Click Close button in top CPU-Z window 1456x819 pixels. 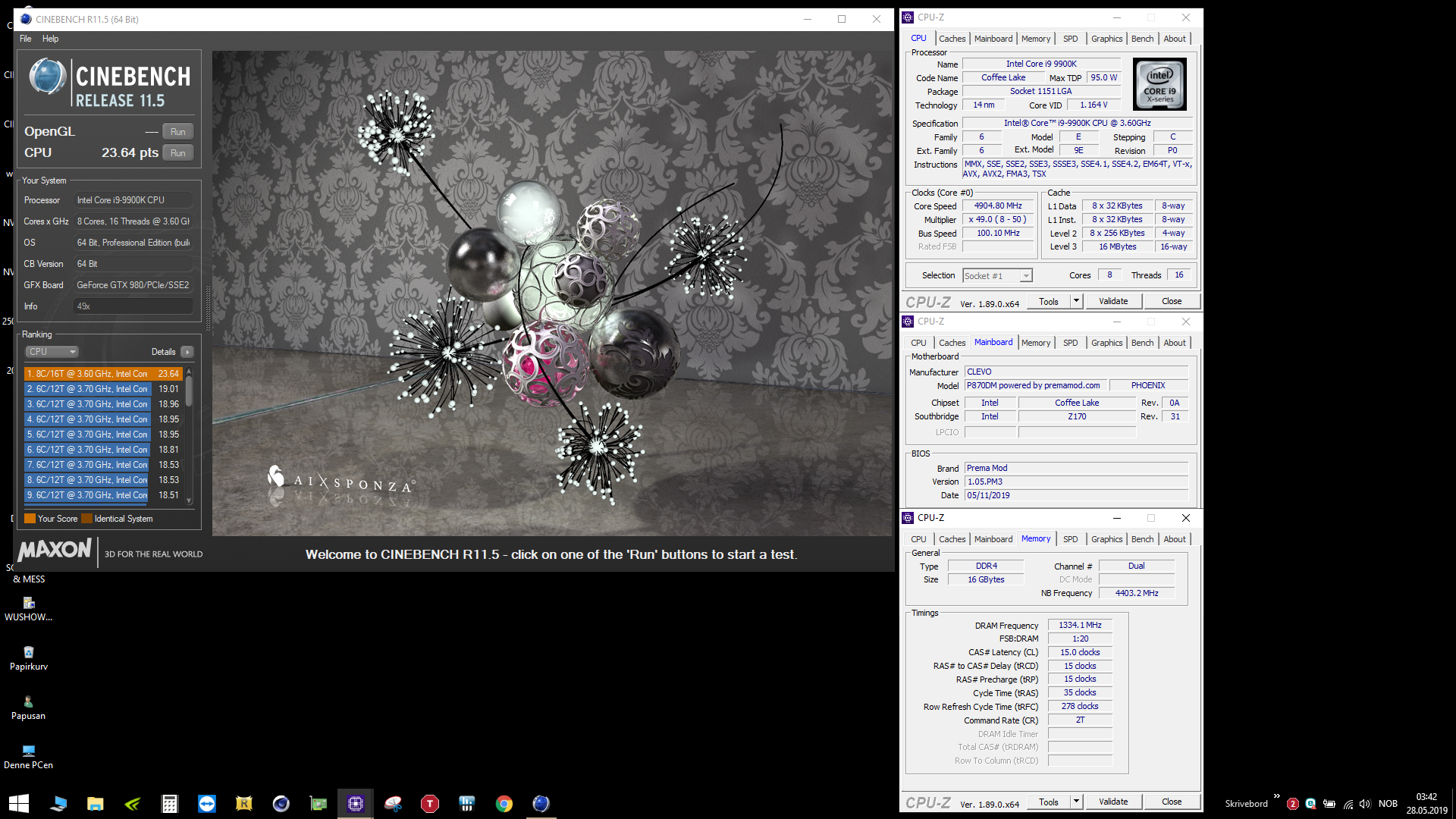tap(1172, 301)
